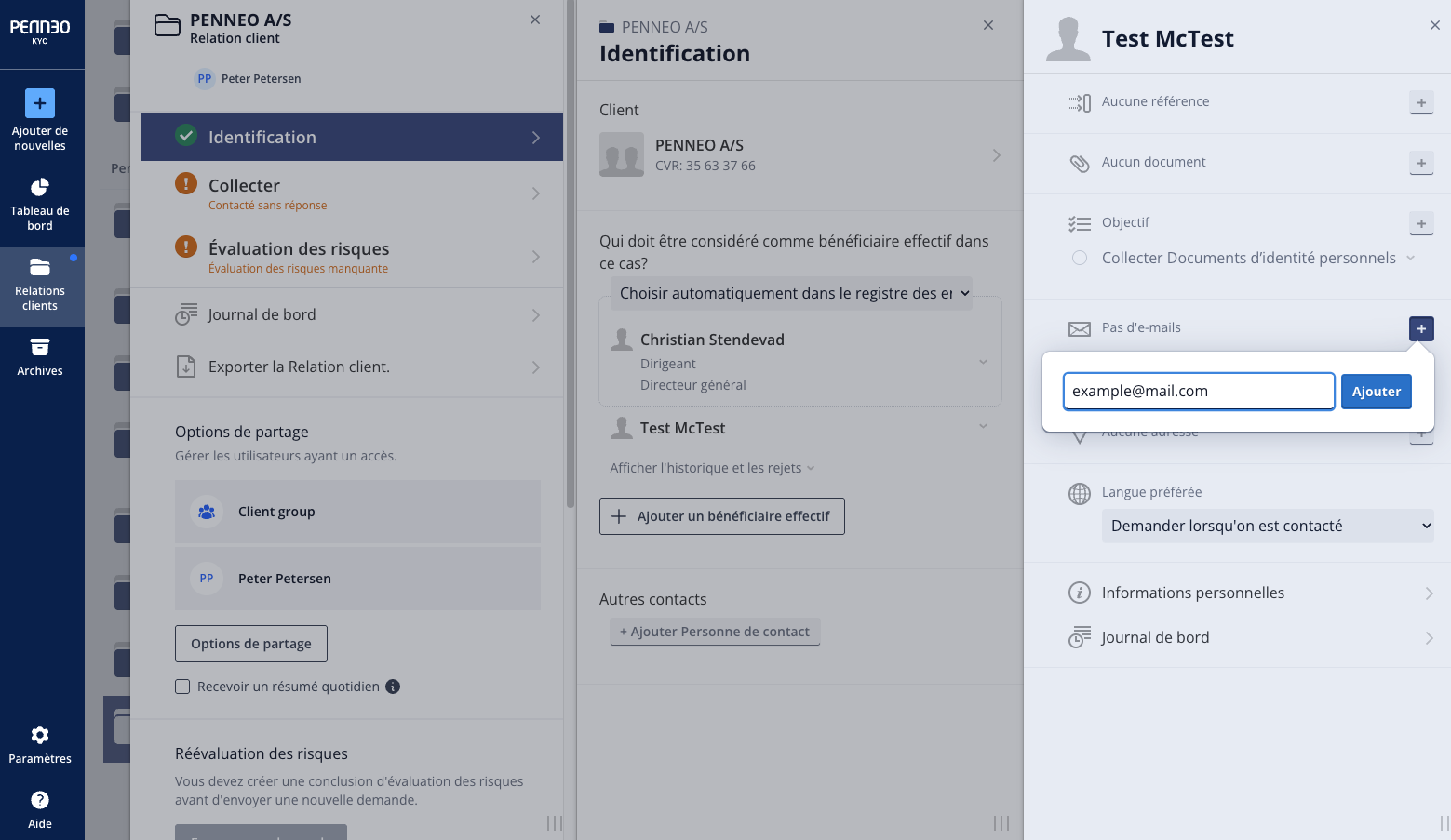Select the Collecter Documents d'identité personnels radio circle
The height and width of the screenshot is (840, 1451).
(1080, 258)
